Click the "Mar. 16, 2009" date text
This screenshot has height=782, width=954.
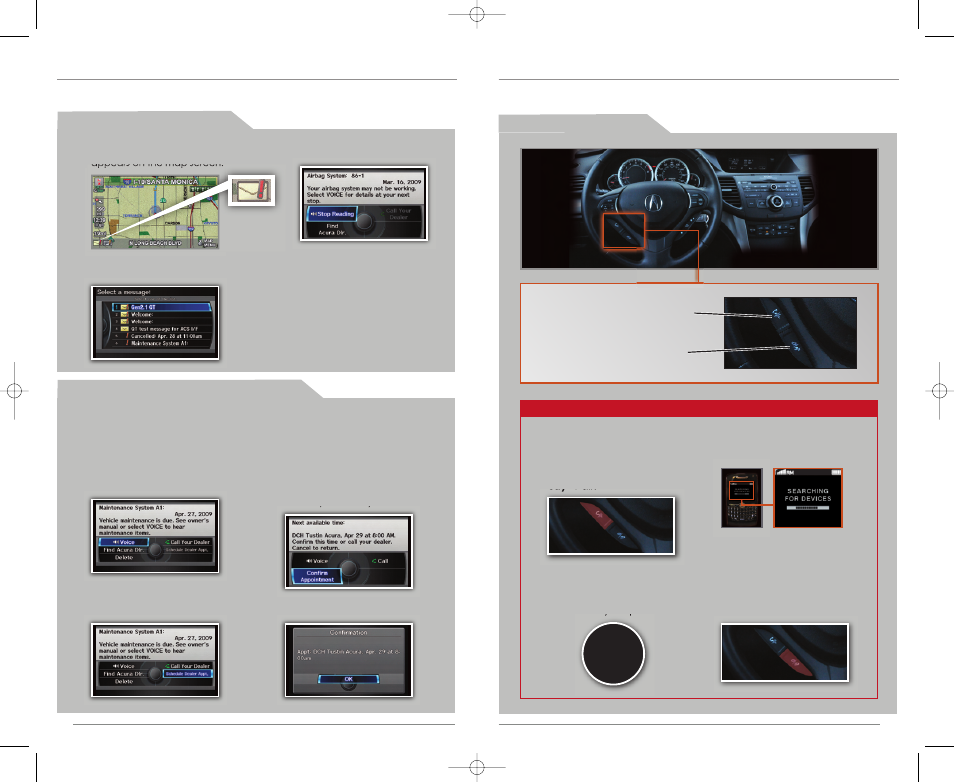[402, 182]
